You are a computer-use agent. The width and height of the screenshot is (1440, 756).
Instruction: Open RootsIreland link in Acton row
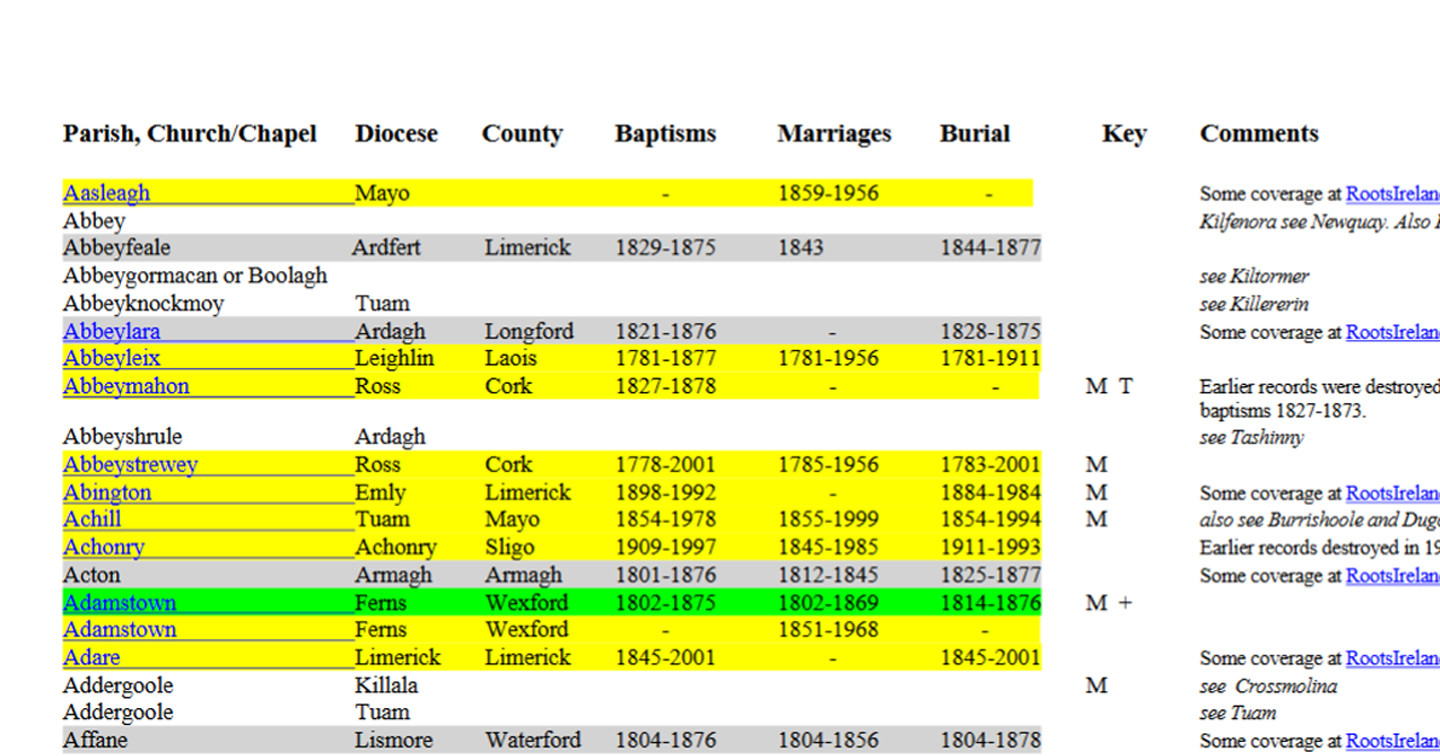[x=1393, y=575]
